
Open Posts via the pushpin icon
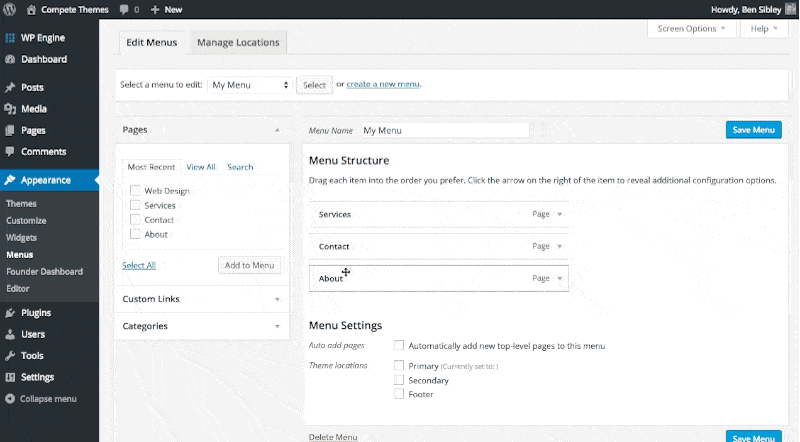point(10,87)
